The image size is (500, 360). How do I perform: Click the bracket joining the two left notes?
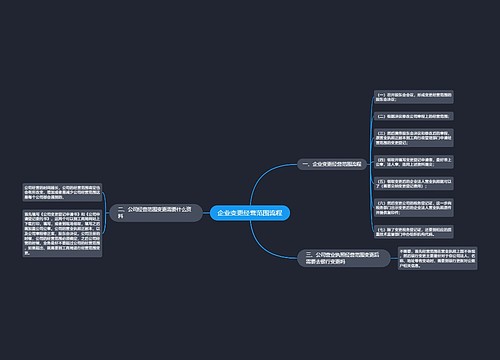[105, 213]
